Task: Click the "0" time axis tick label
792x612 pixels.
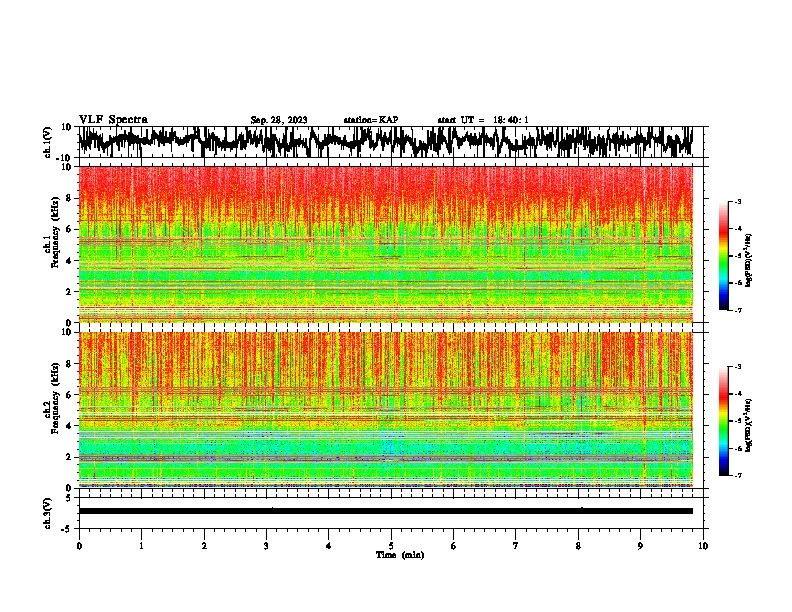Action: pyautogui.click(x=79, y=546)
